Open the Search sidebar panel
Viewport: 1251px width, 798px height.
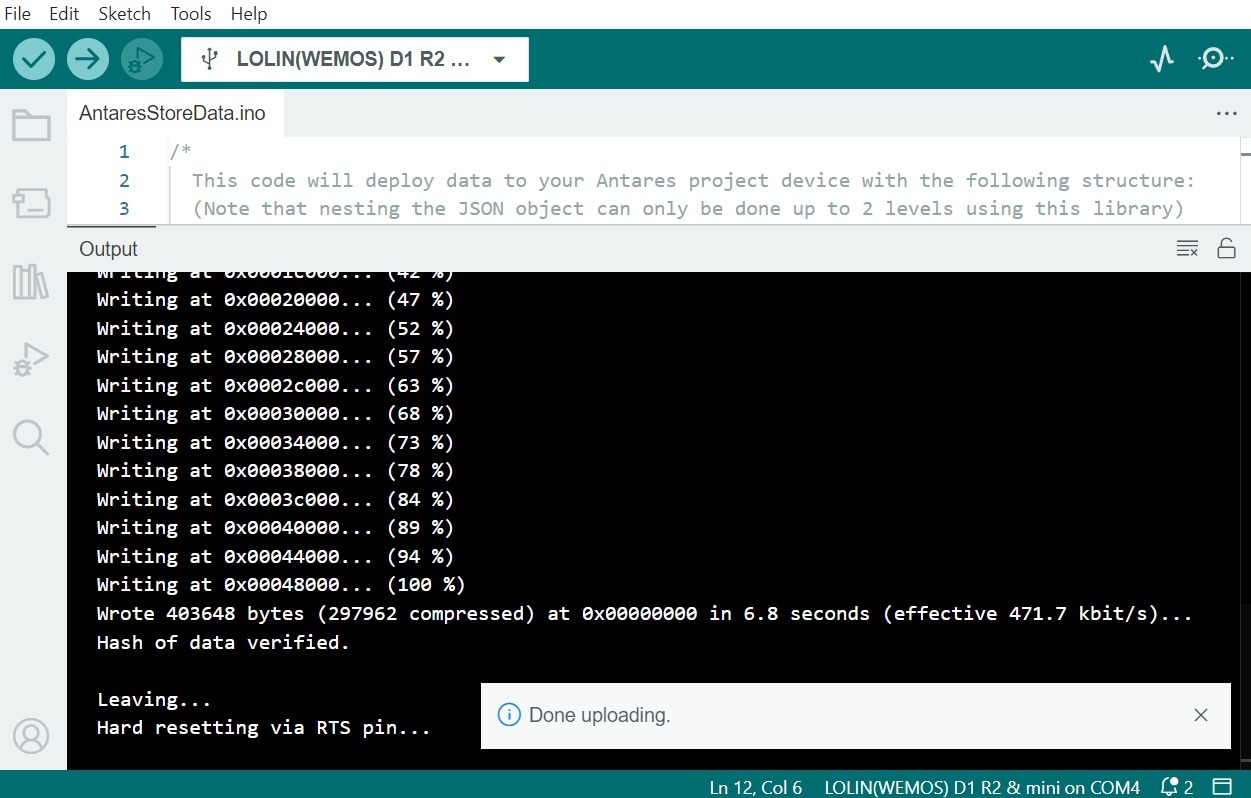click(31, 437)
